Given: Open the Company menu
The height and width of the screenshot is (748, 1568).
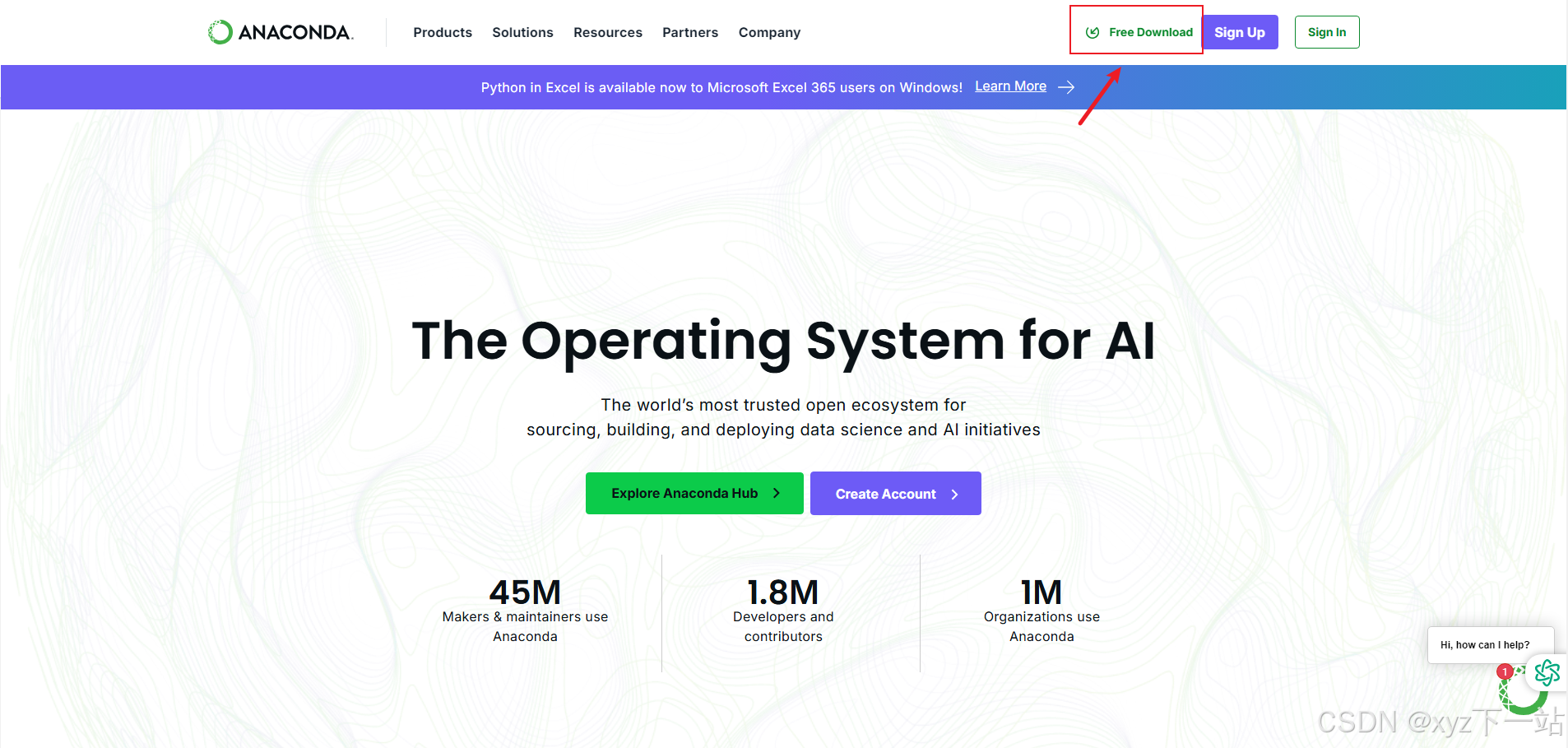Looking at the screenshot, I should pyautogui.click(x=769, y=32).
